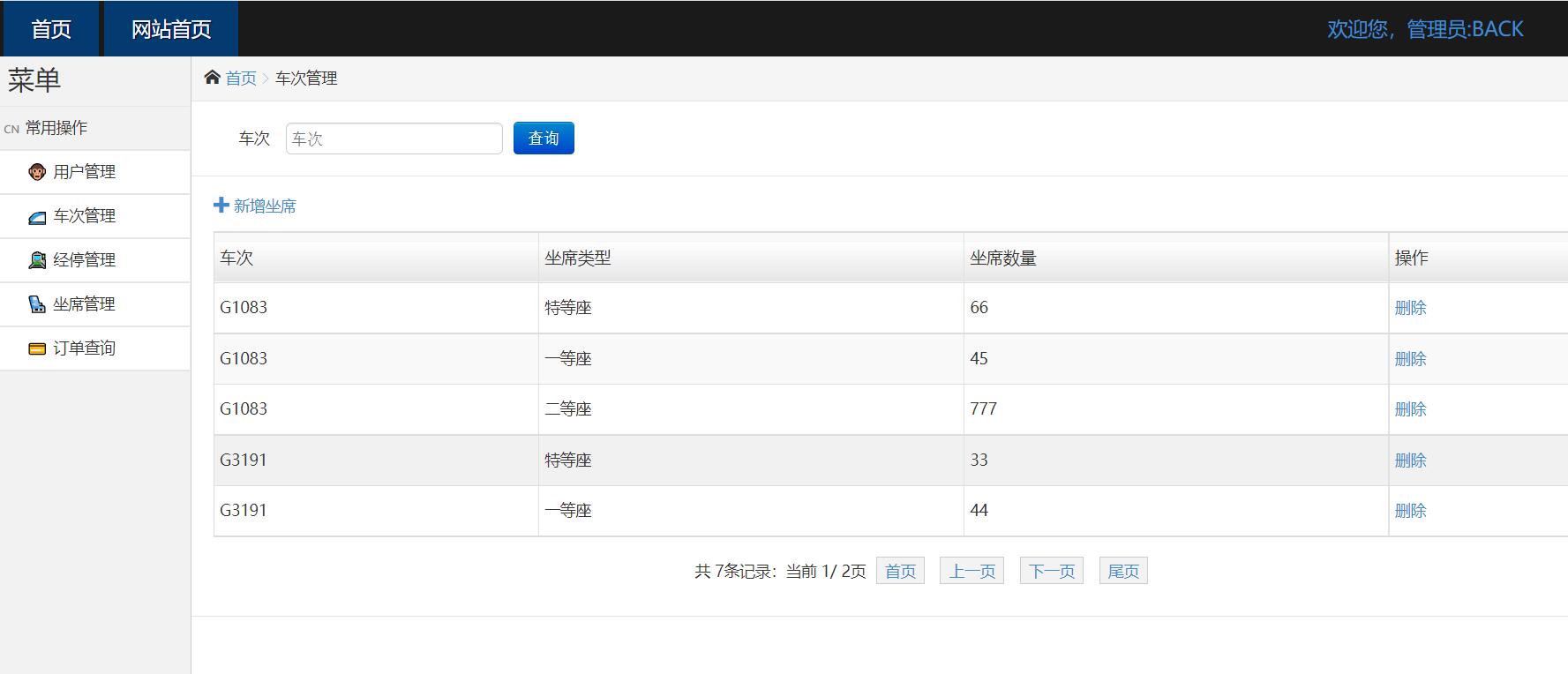Click 车次管理 breadcrumb text
Viewport: 1568px width, 674px height.
click(x=306, y=79)
